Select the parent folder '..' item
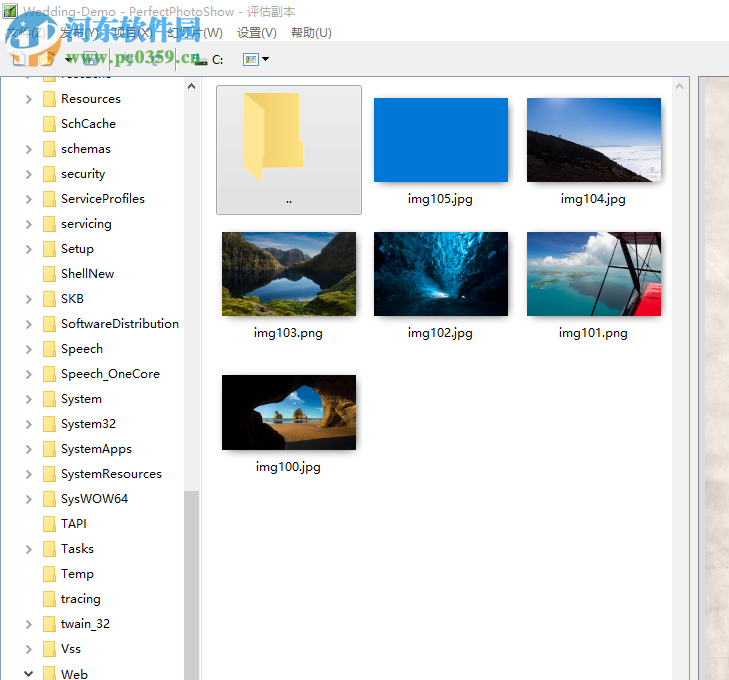The image size is (729, 680). pos(289,150)
